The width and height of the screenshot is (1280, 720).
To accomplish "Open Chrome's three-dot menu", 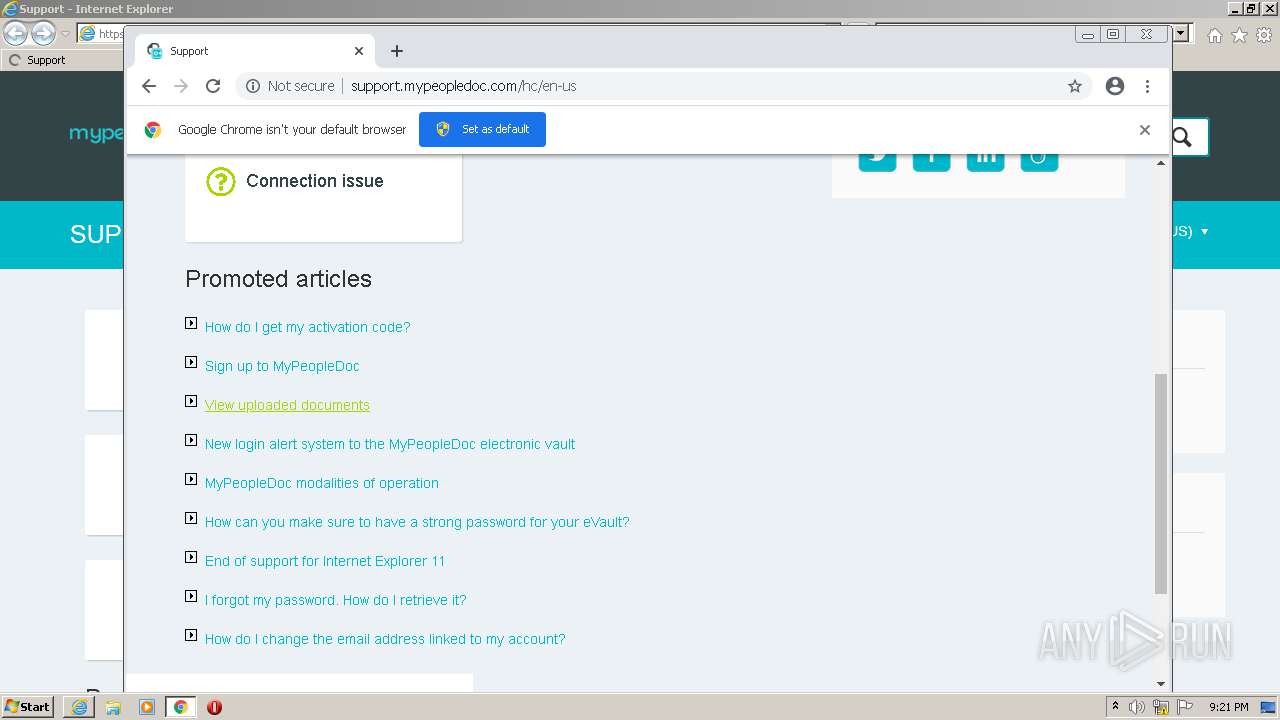I will (x=1147, y=86).
